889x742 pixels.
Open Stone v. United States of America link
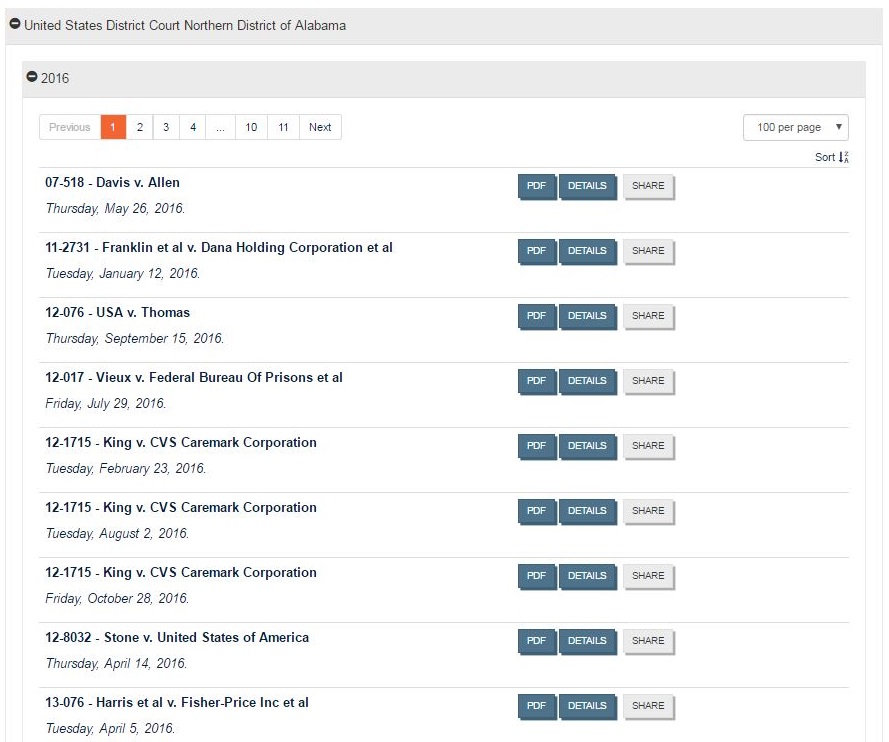click(x=177, y=638)
